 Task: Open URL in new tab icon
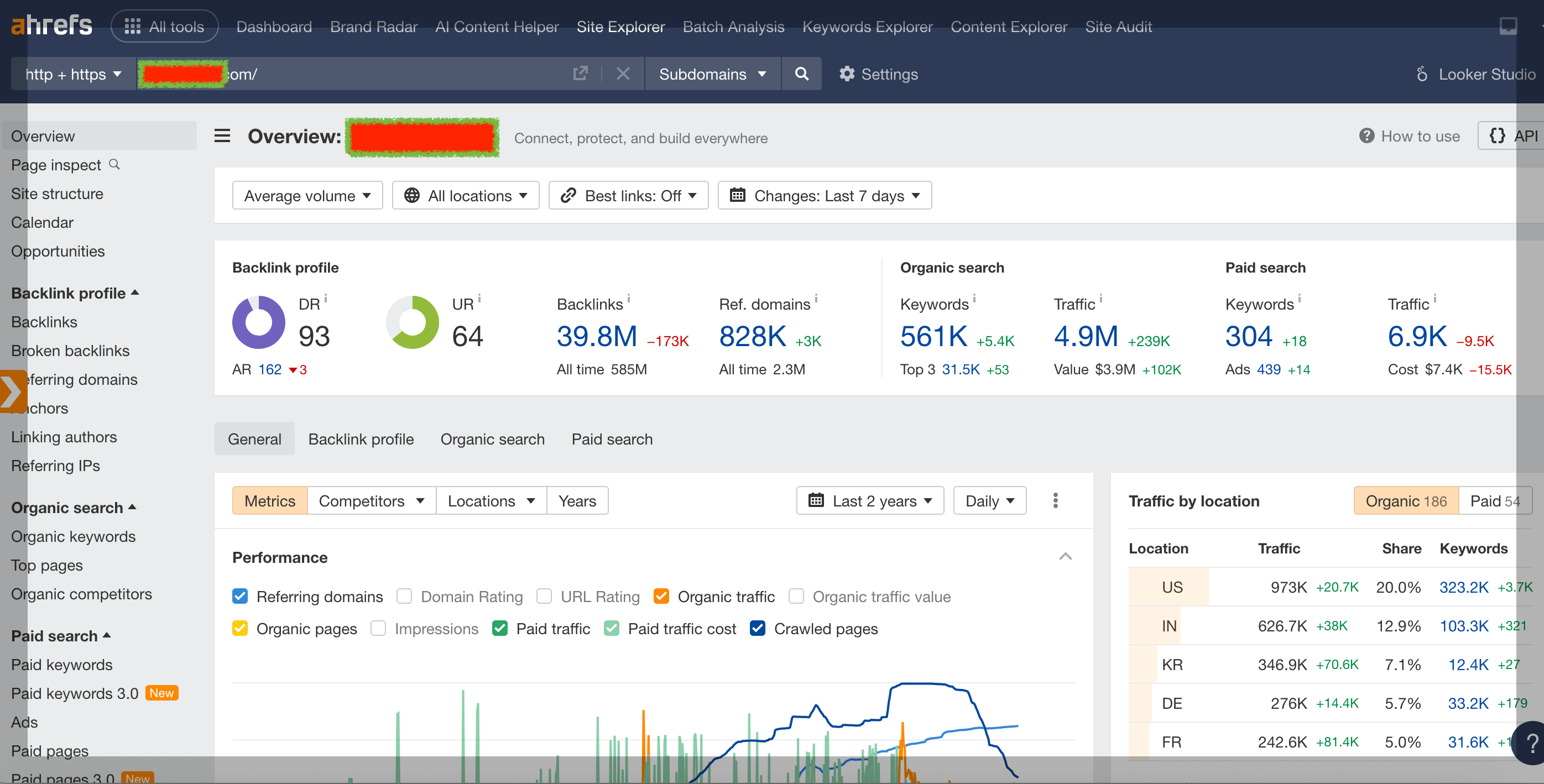pyautogui.click(x=580, y=74)
